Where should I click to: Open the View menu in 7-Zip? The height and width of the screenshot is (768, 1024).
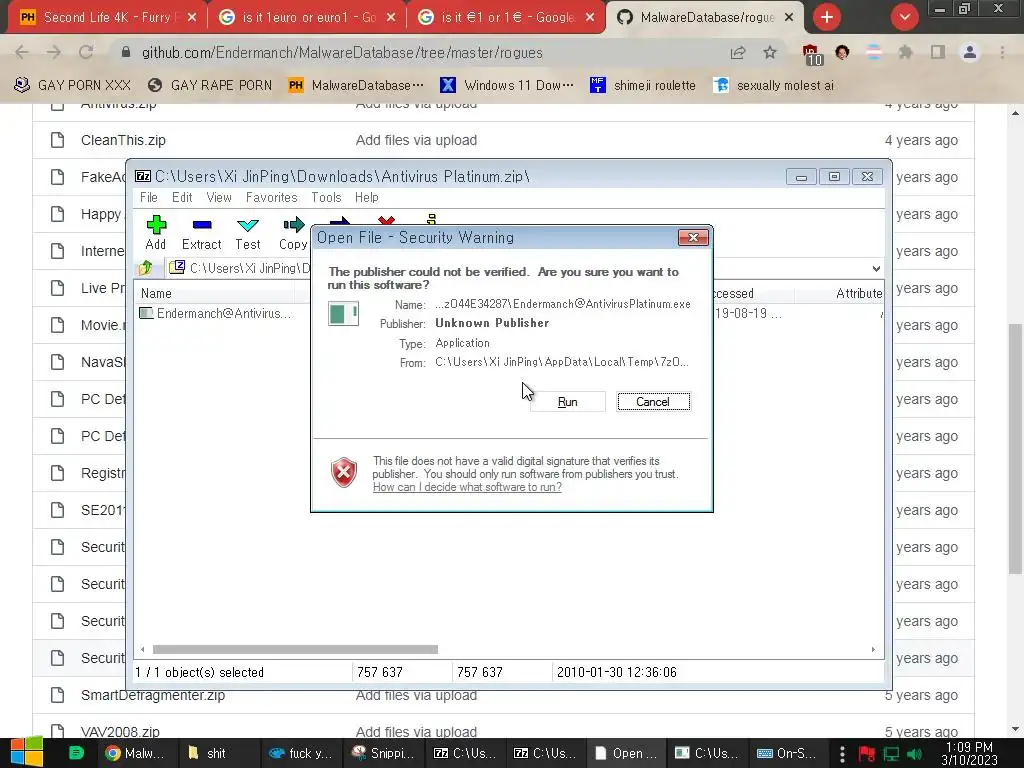click(219, 197)
